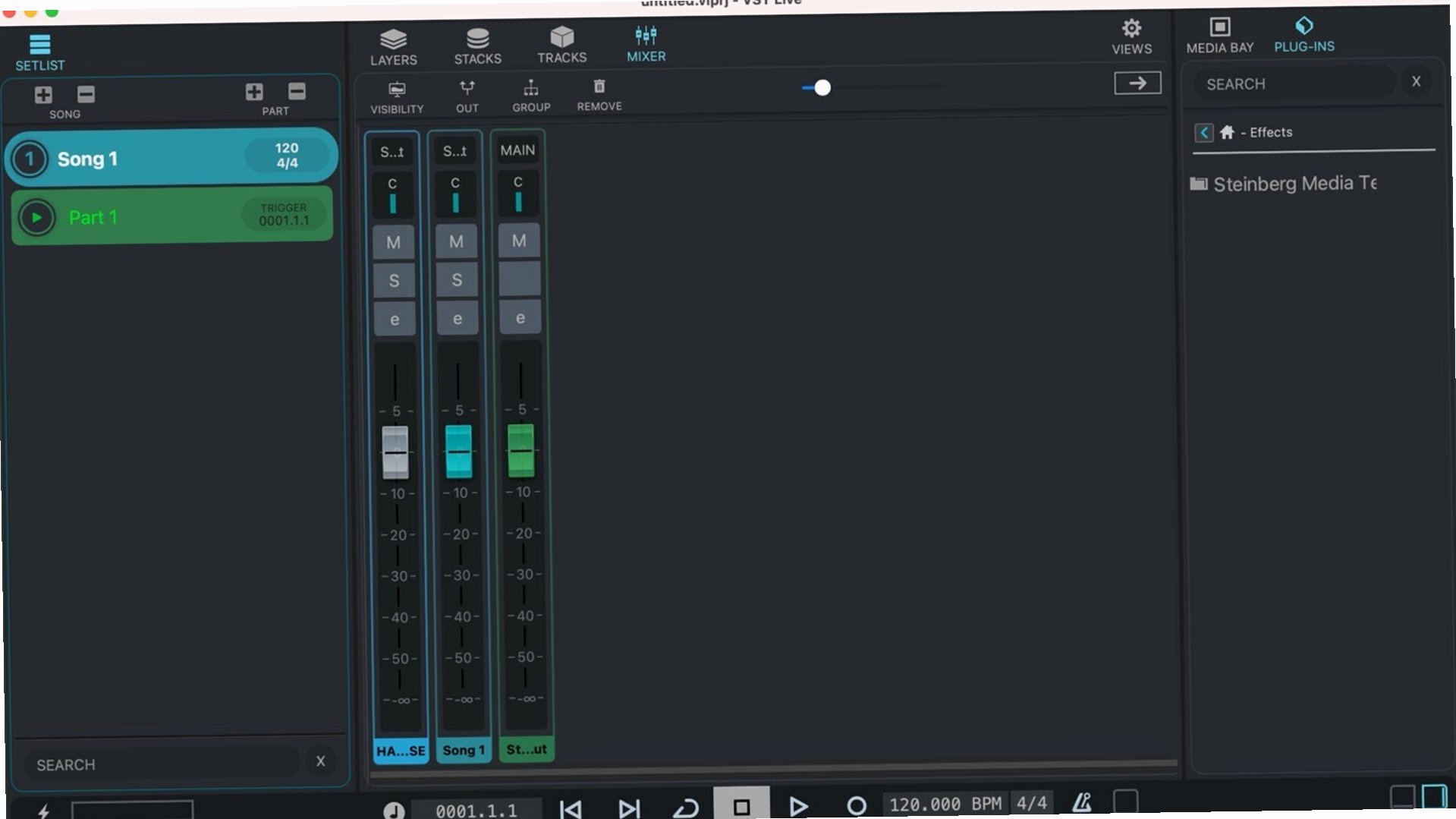
Task: Click the MAIN channel pan control
Action: [518, 193]
